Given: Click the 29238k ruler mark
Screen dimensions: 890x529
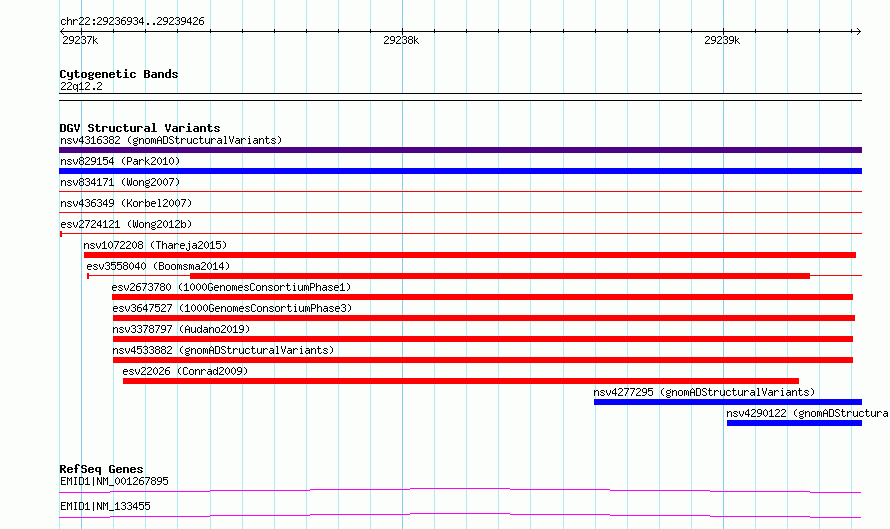Looking at the screenshot, I should pyautogui.click(x=401, y=40).
